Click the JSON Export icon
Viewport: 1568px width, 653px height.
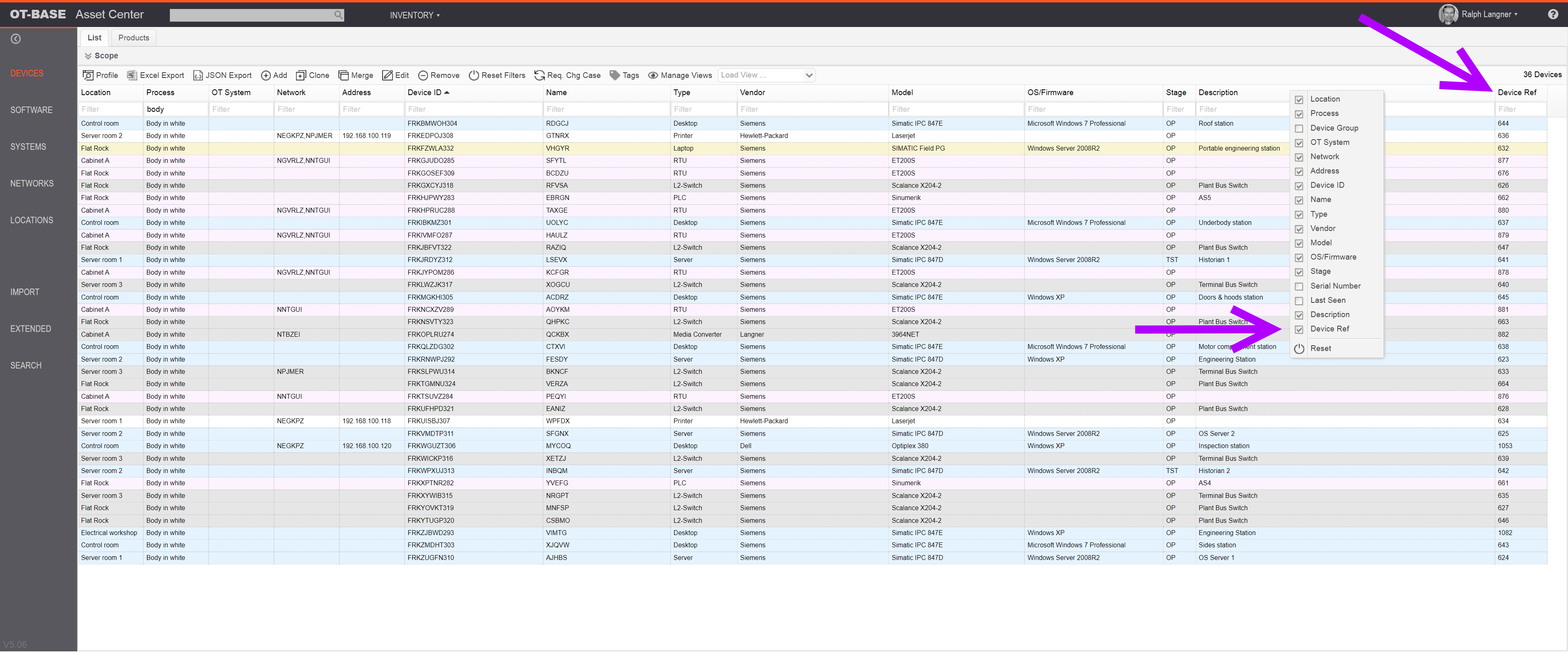198,76
